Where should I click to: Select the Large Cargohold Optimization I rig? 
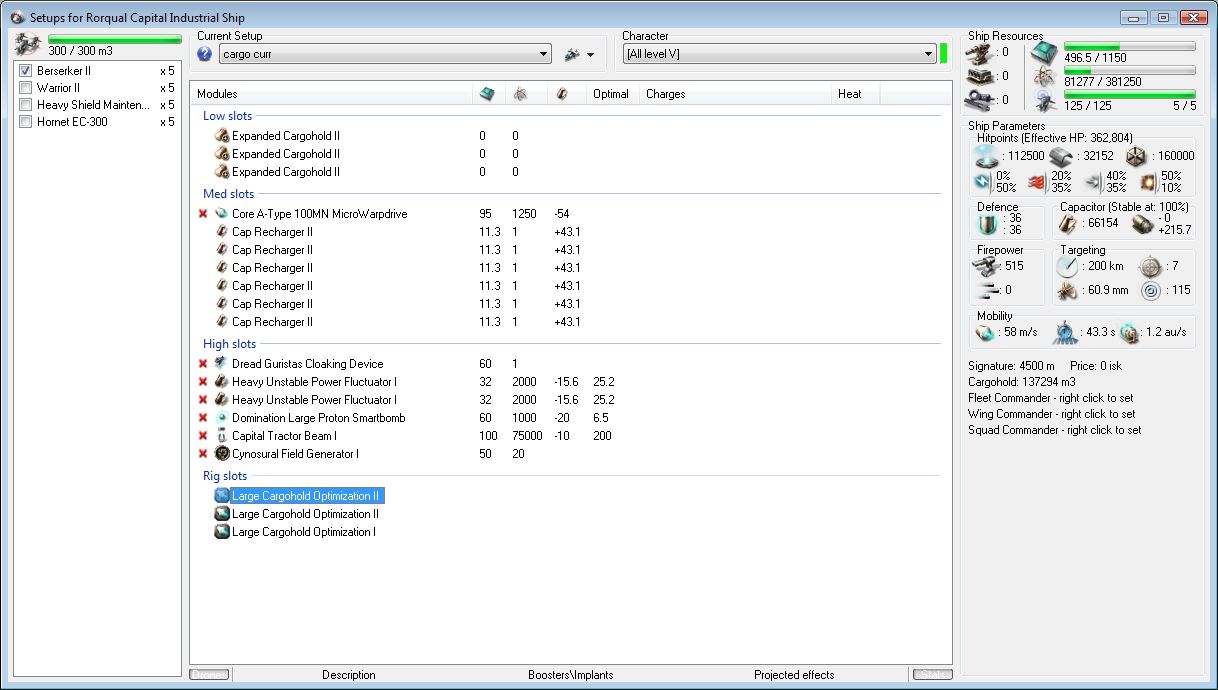point(304,532)
